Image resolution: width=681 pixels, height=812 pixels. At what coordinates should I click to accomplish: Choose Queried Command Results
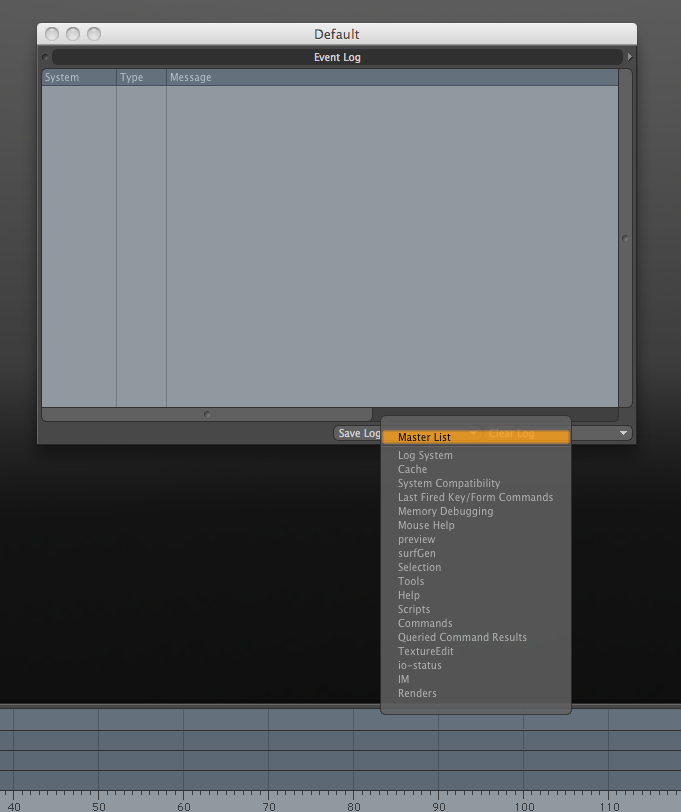click(476, 637)
